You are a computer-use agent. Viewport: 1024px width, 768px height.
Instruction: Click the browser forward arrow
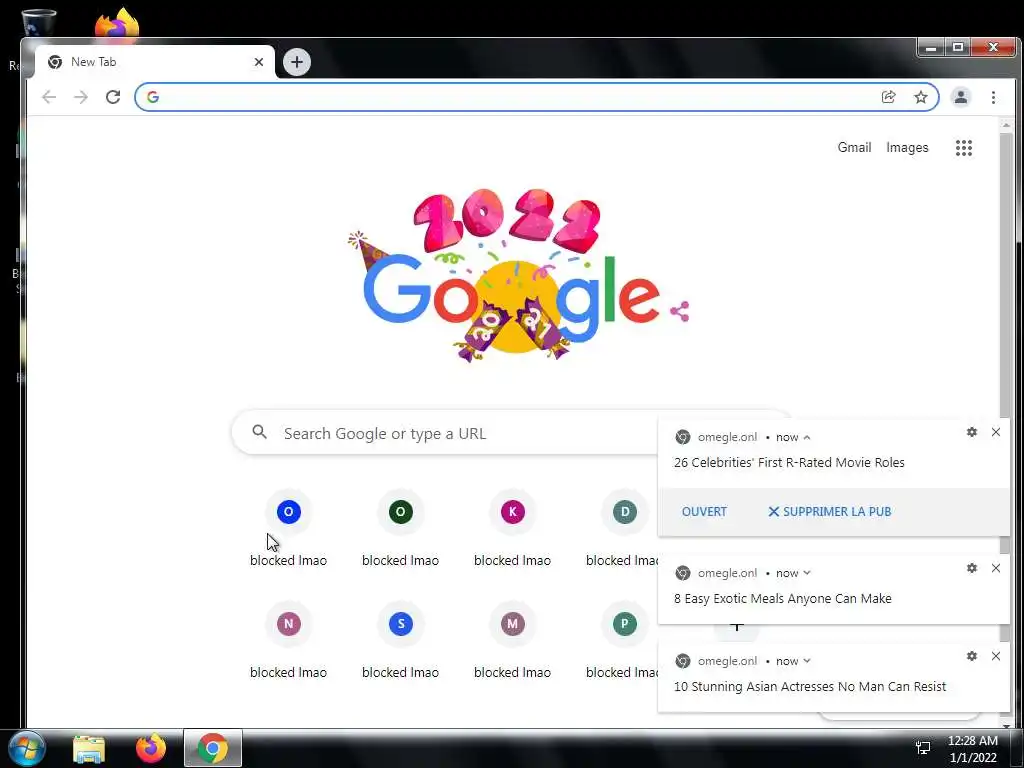tap(81, 97)
